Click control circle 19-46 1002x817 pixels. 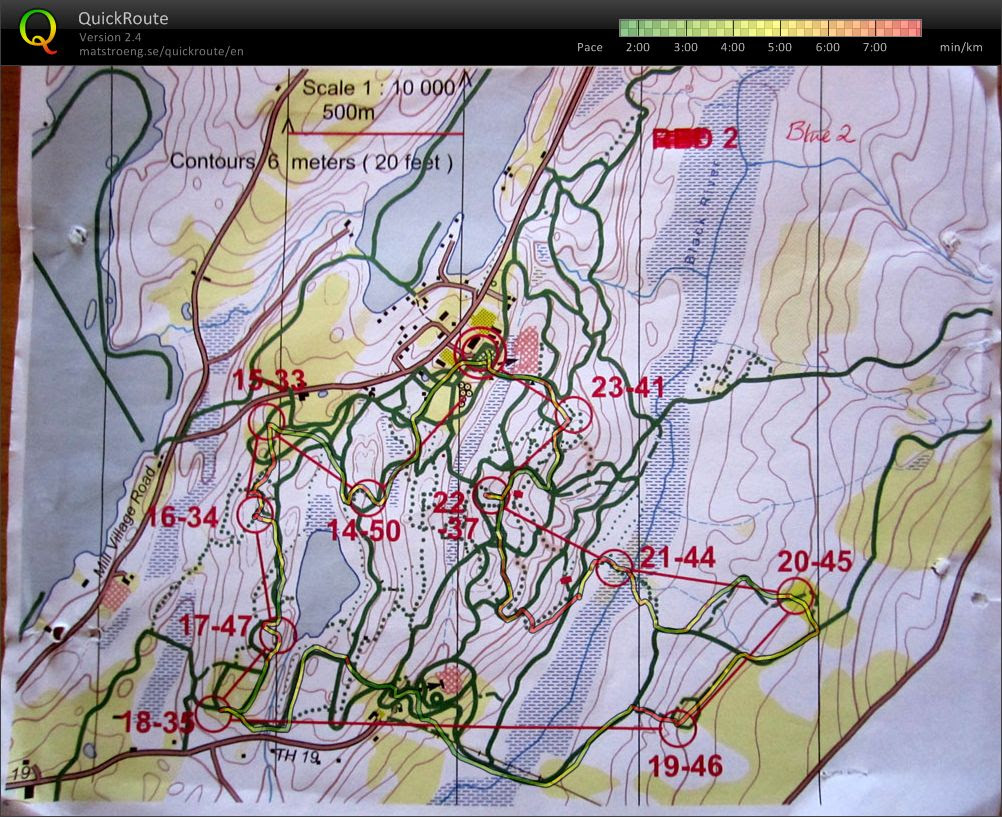[677, 728]
